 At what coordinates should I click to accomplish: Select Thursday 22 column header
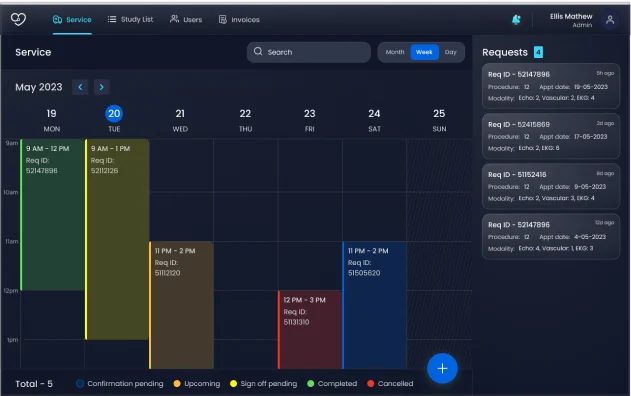pos(245,120)
